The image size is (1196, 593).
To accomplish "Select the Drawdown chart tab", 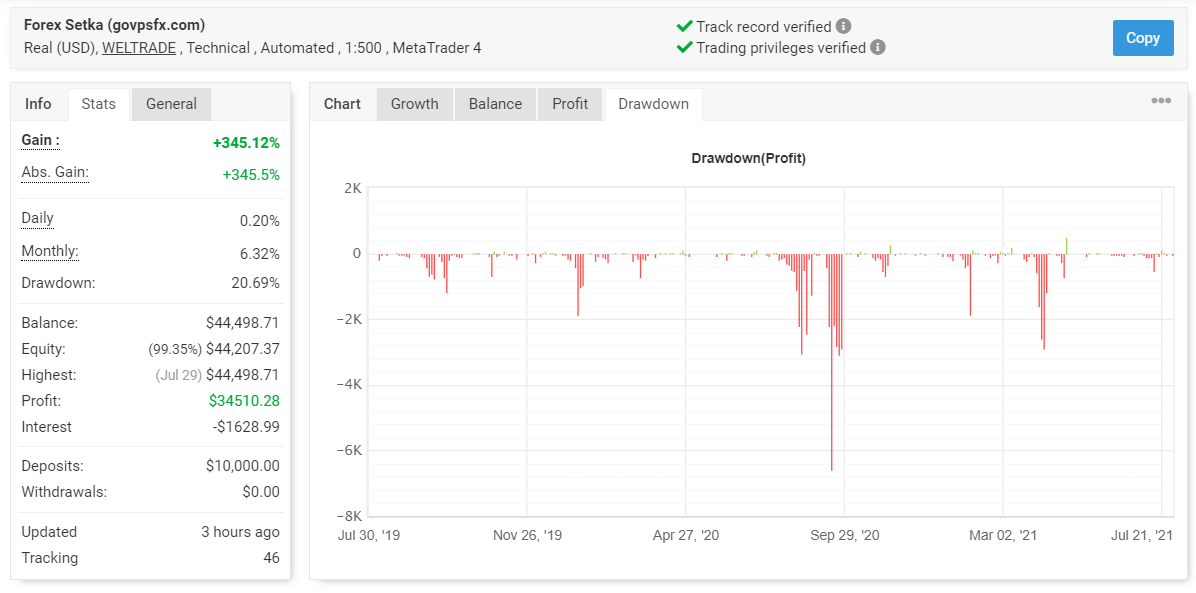I will coord(654,105).
